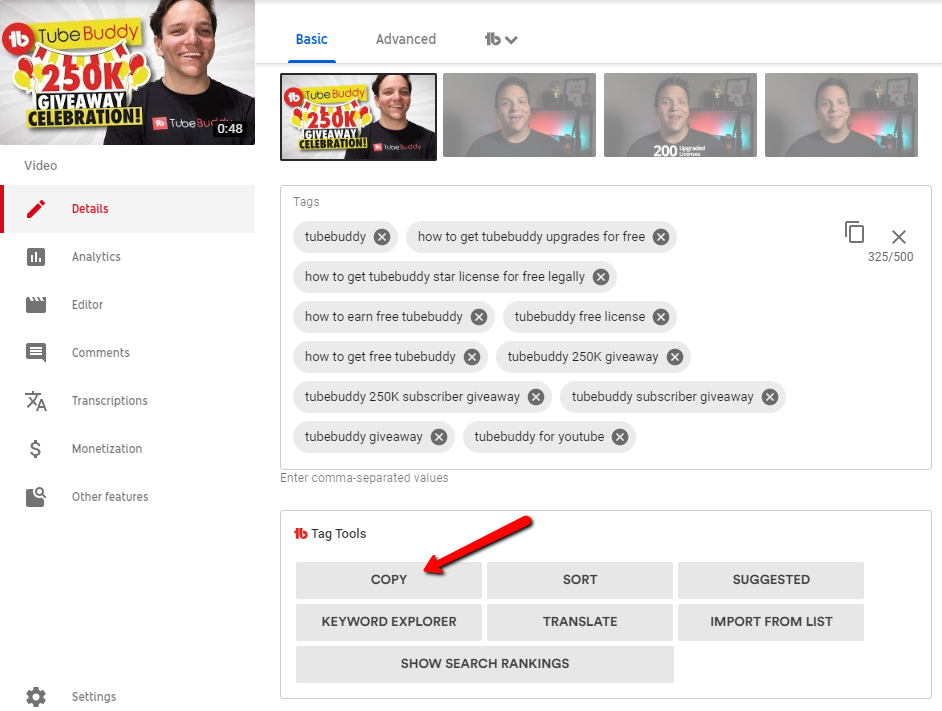Go to Comments in the sidebar
The image size is (942, 711).
point(100,353)
